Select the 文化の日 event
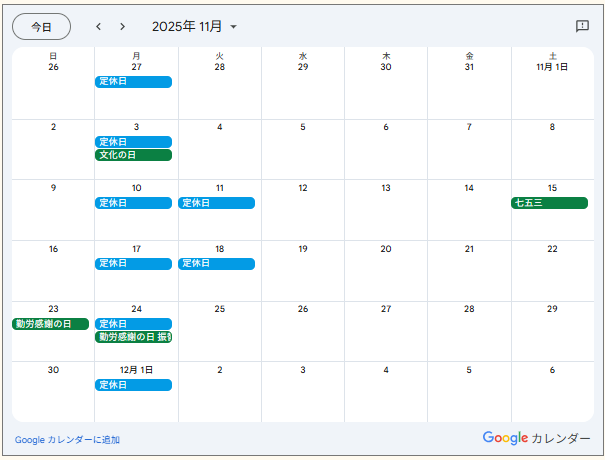The width and height of the screenshot is (605, 460). (133, 155)
